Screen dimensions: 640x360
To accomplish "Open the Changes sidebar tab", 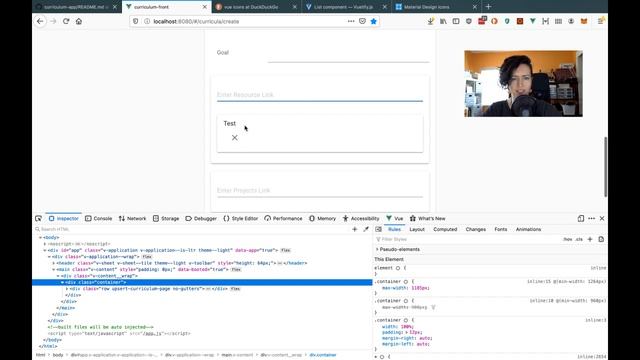I will tap(476, 229).
